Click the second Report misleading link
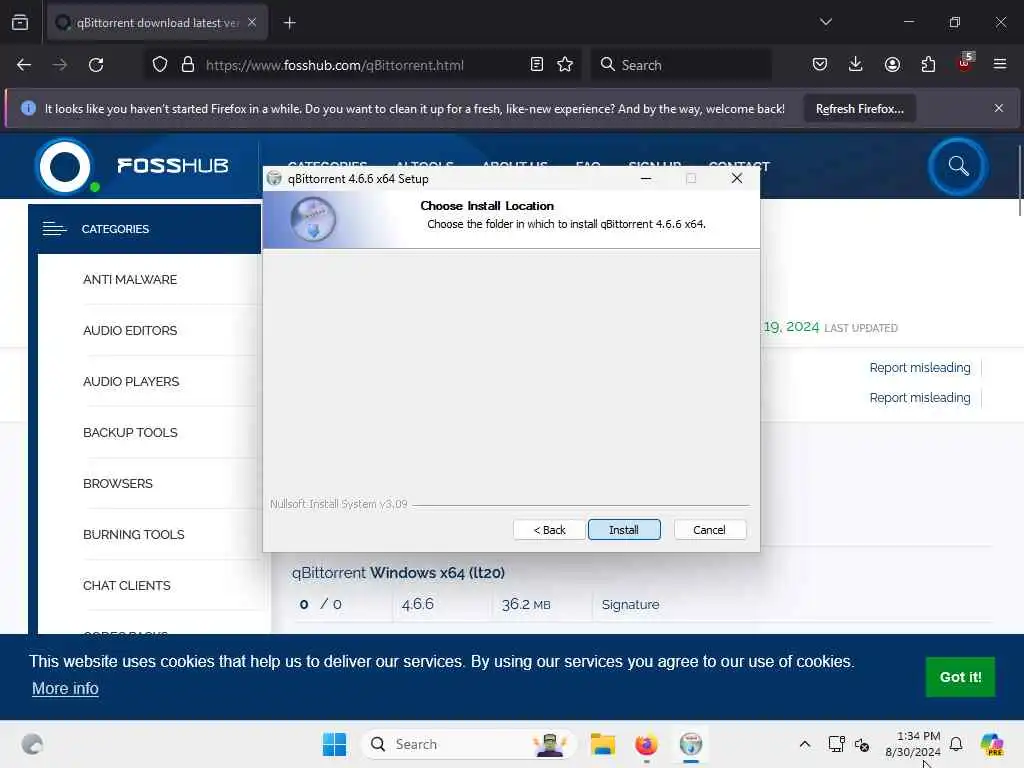1024x768 pixels. pyautogui.click(x=920, y=398)
